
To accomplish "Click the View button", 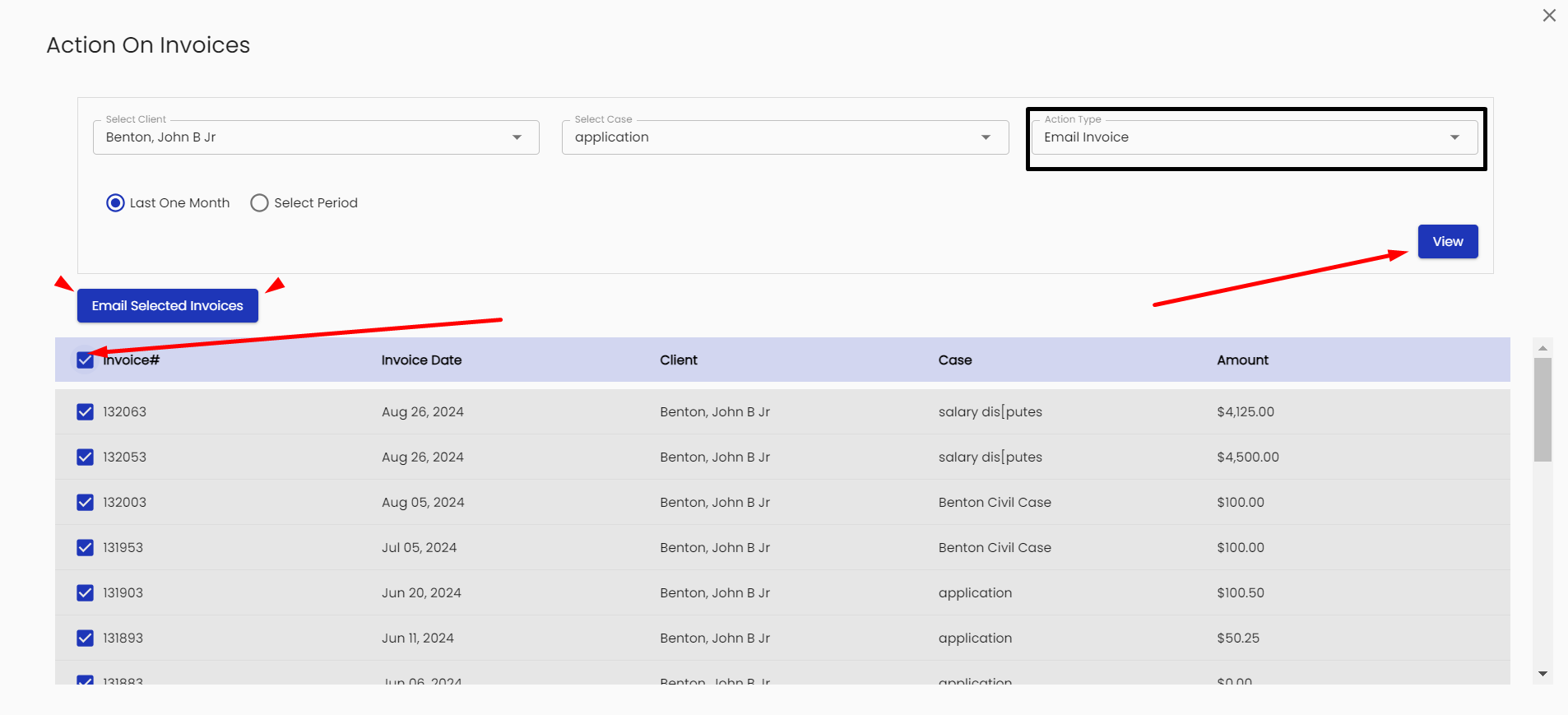I will pyautogui.click(x=1447, y=242).
